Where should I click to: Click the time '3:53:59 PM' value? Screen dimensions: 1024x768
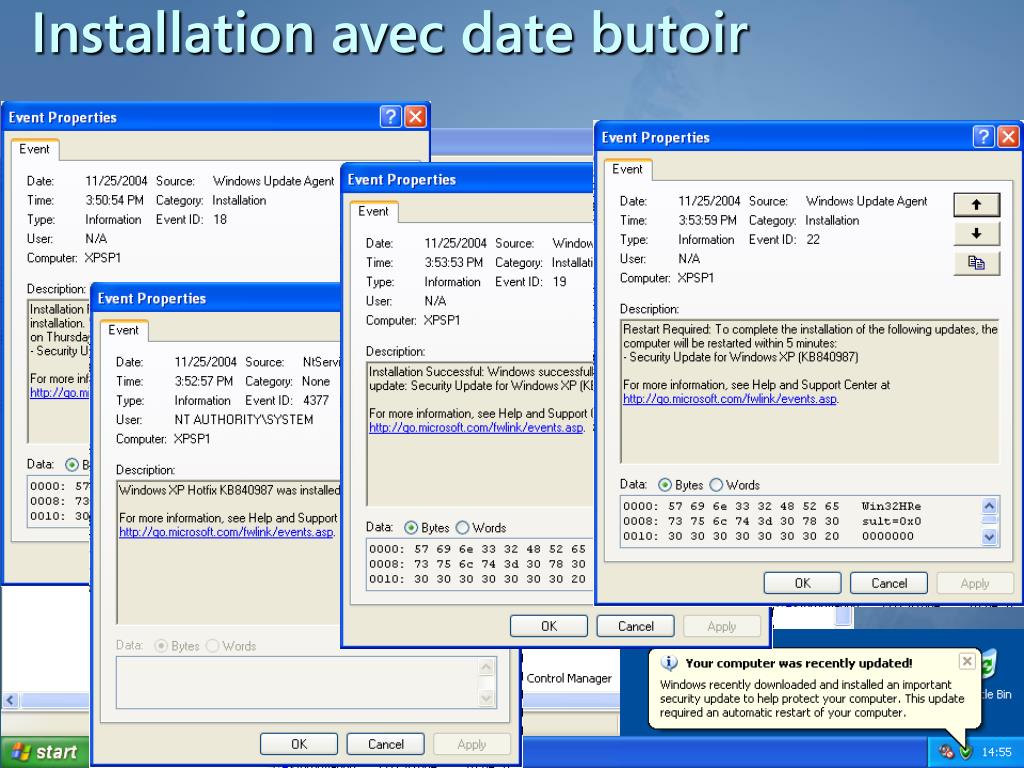click(707, 220)
